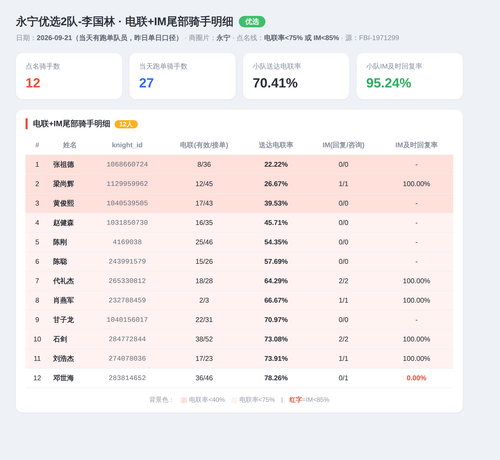Click the 姓名 column header
Viewport: 500px width, 460px height.
pos(70,145)
